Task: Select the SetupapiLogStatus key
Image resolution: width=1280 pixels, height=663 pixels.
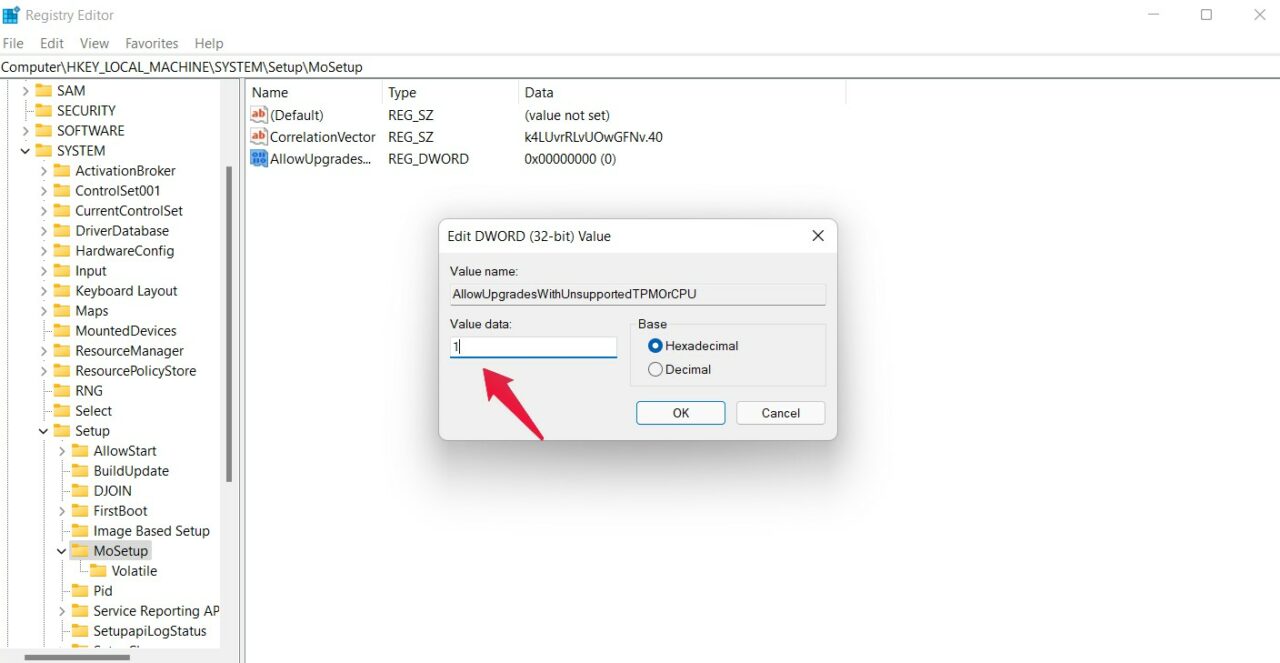Action: pyautogui.click(x=150, y=630)
